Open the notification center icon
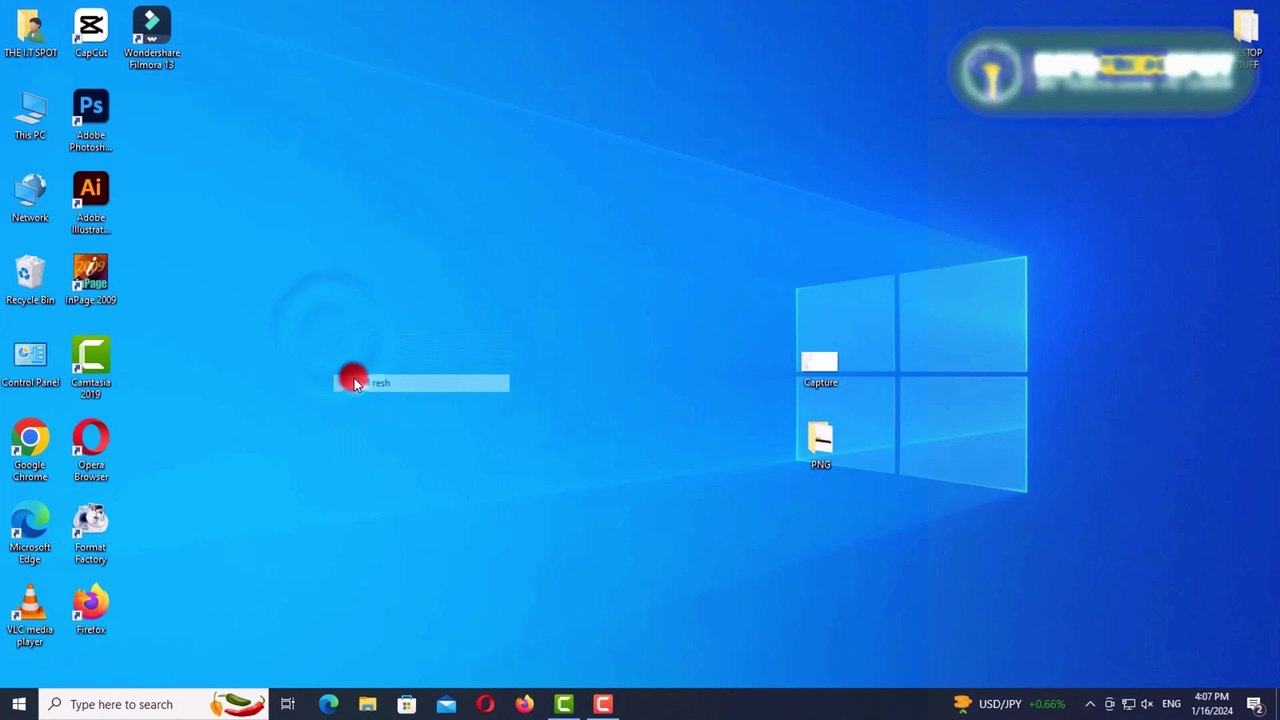This screenshot has height=720, width=1280. (1255, 704)
